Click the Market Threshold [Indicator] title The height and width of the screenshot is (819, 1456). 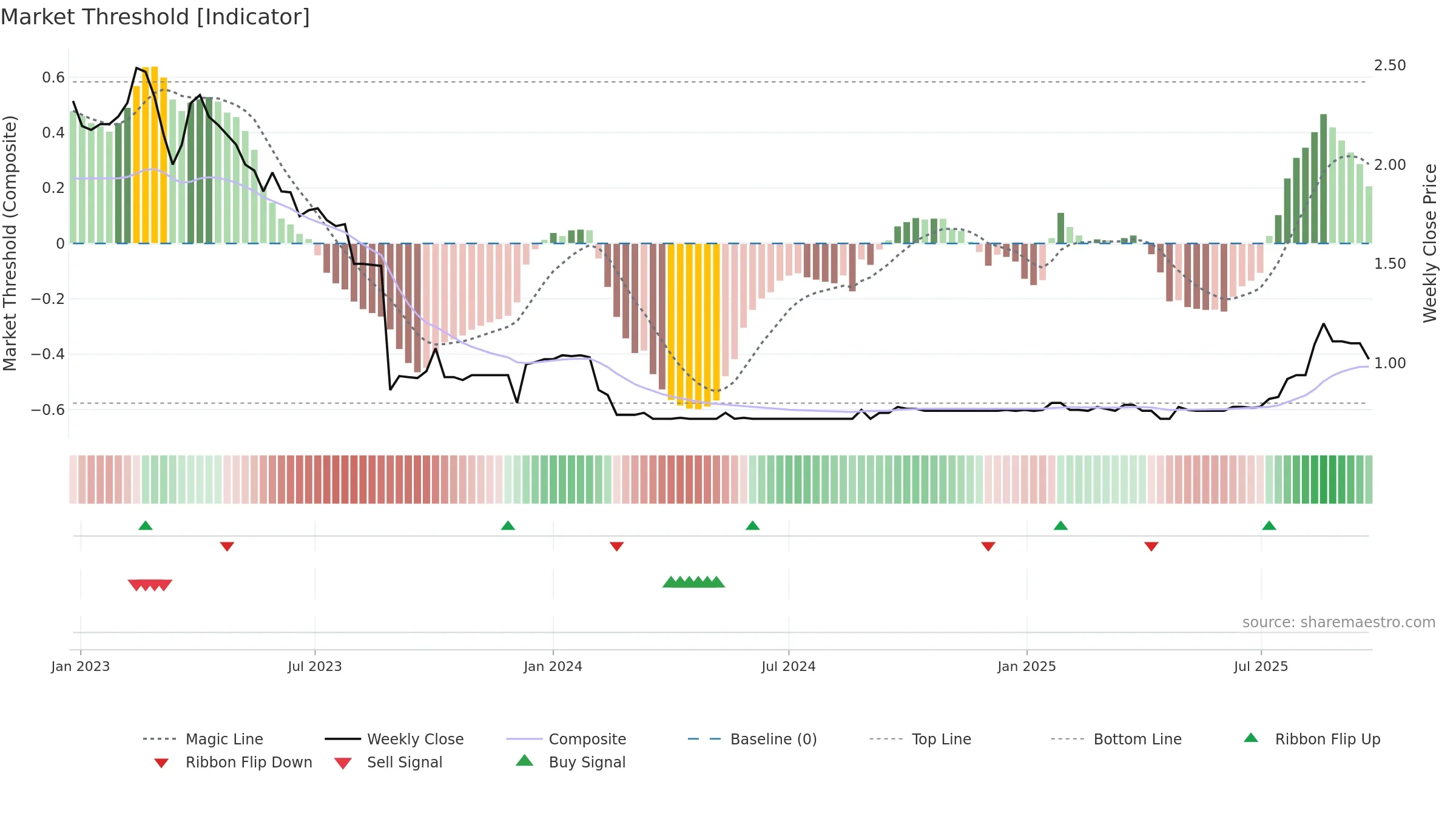155,17
